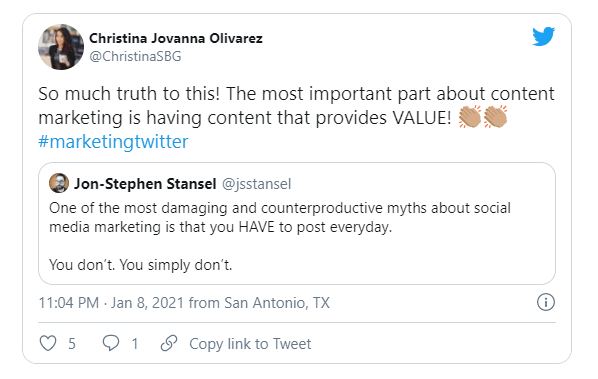Open the tweet info circle icon
Viewport: 598px width, 379px height.
pos(546,302)
